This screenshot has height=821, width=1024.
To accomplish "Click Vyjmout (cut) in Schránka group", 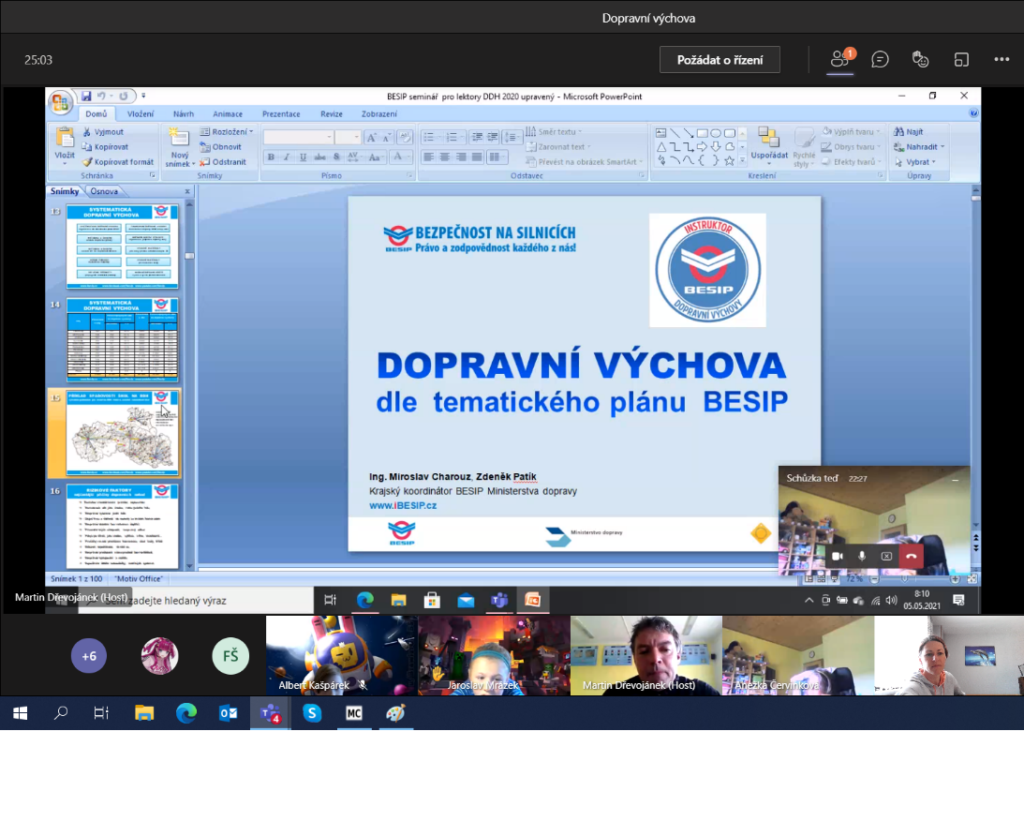I will [103, 132].
